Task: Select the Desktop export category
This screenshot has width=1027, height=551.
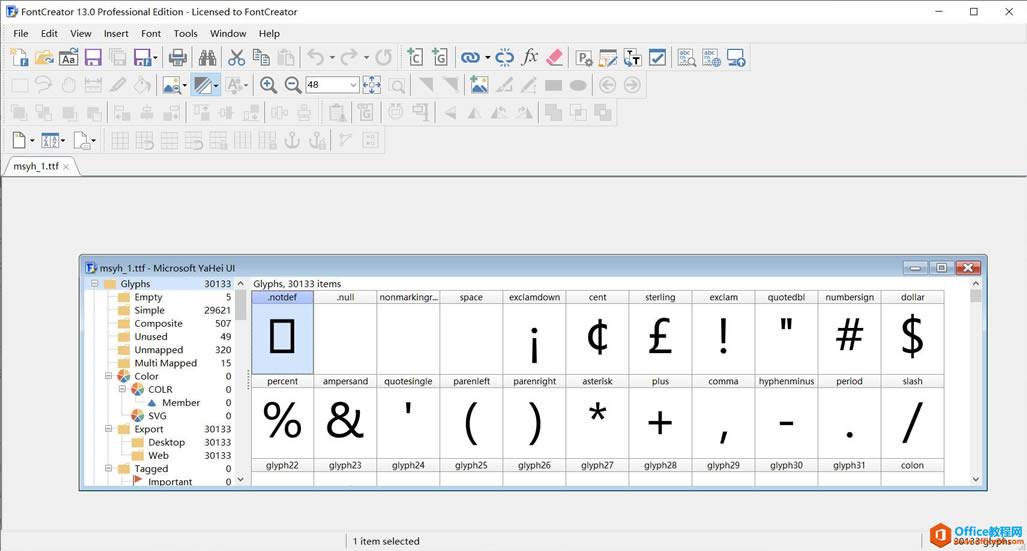Action: (166, 442)
